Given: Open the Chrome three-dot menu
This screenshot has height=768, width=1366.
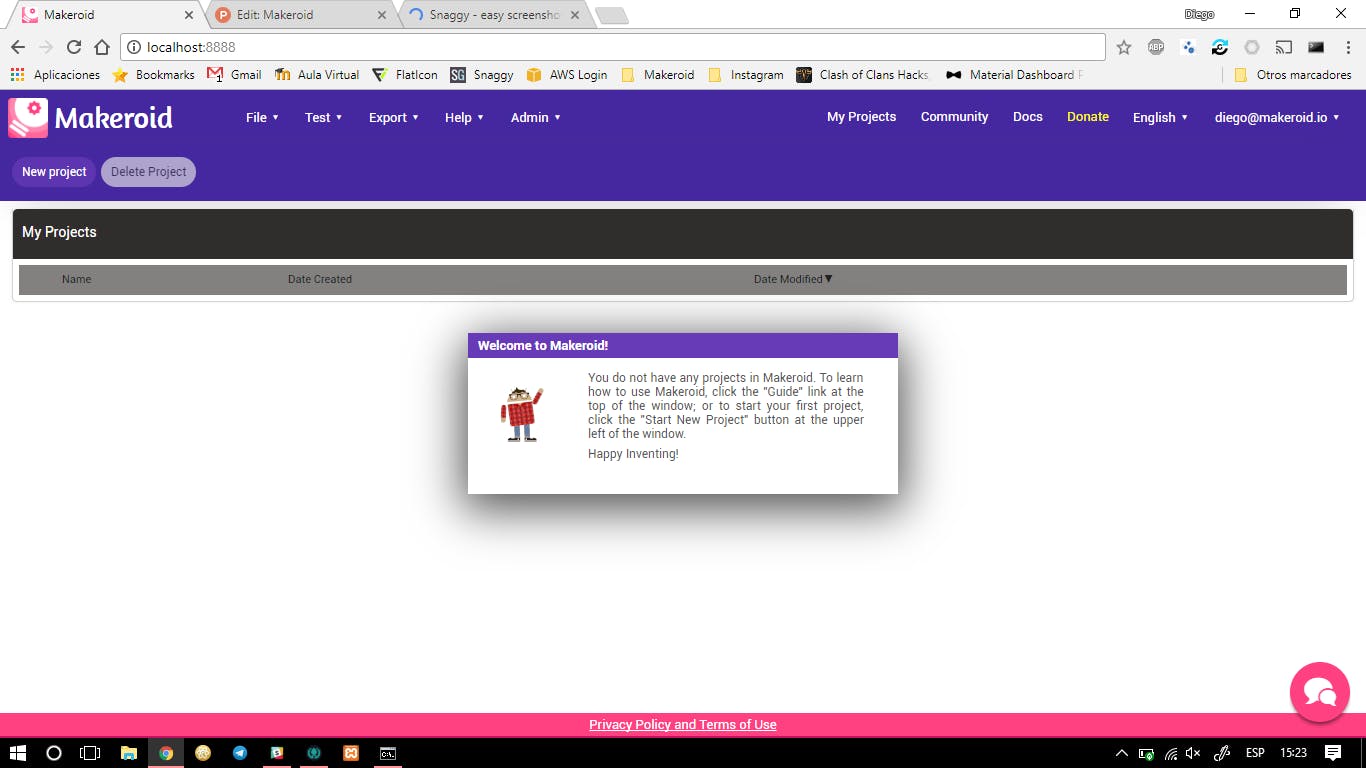Looking at the screenshot, I should [1347, 47].
